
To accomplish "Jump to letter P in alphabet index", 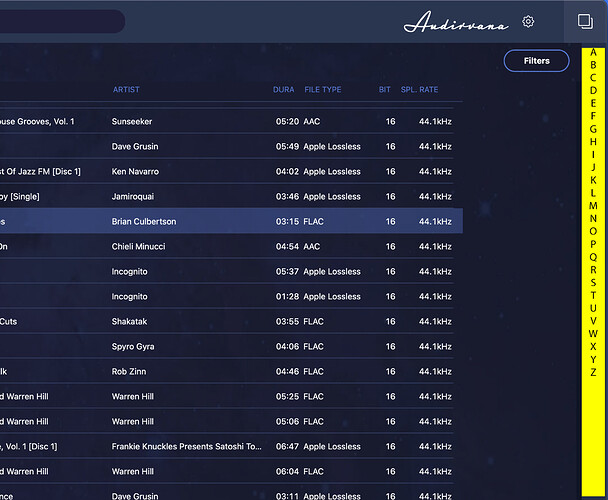I will coord(593,244).
